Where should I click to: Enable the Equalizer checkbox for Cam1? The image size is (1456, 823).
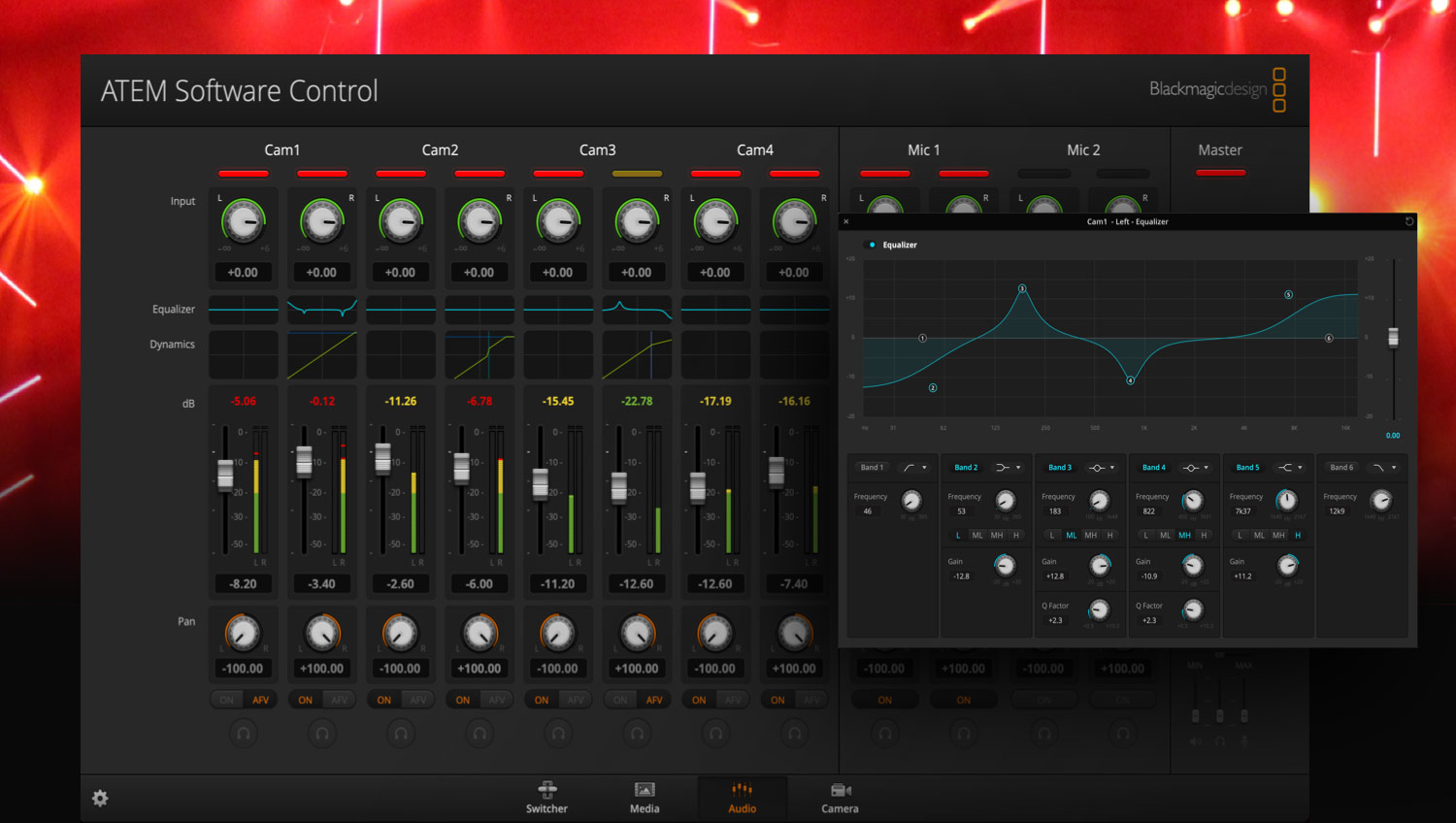point(871,245)
